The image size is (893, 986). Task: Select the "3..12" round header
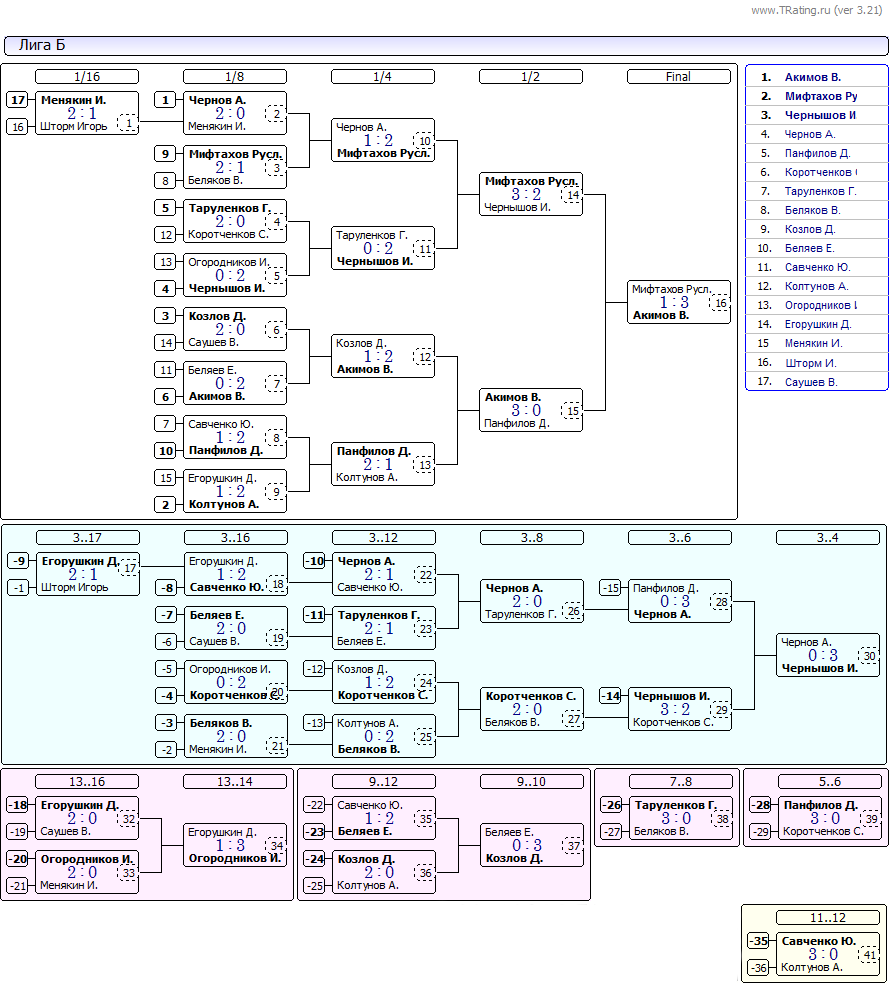point(384,538)
